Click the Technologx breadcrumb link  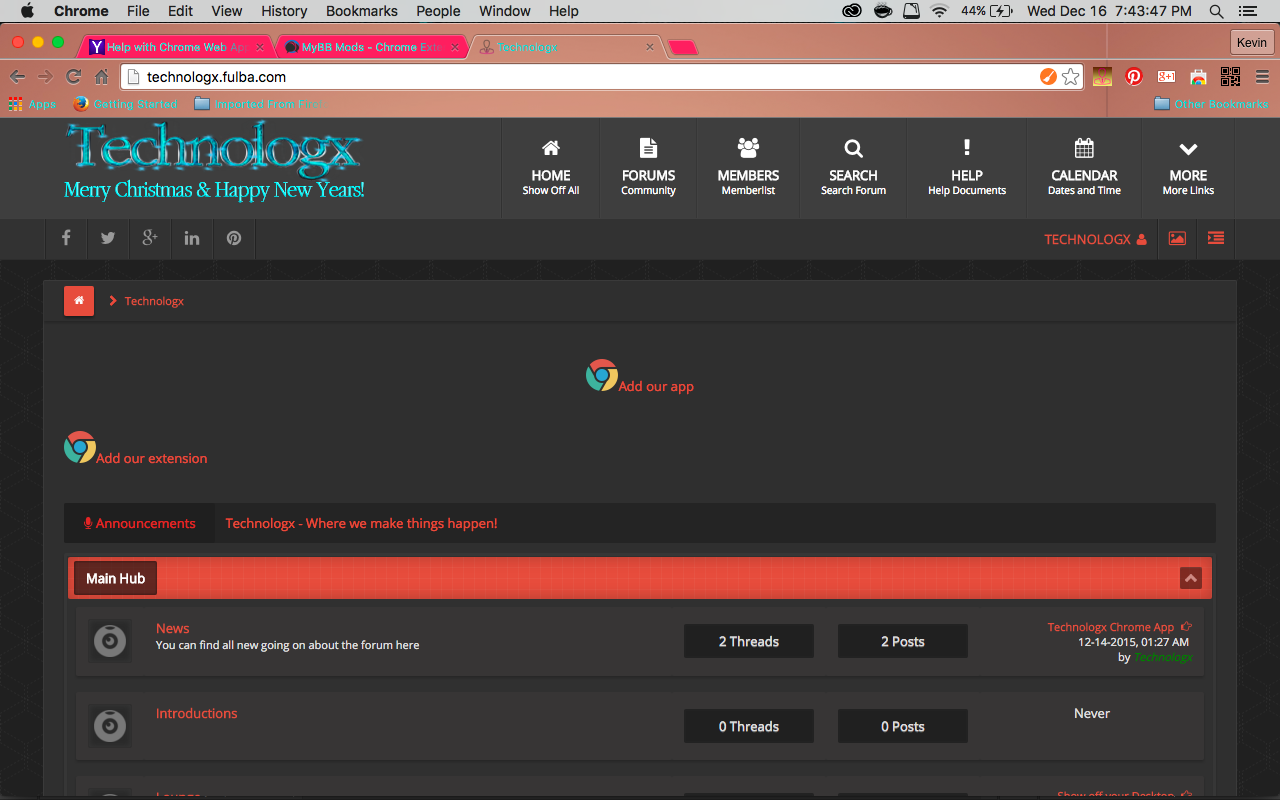click(x=154, y=301)
